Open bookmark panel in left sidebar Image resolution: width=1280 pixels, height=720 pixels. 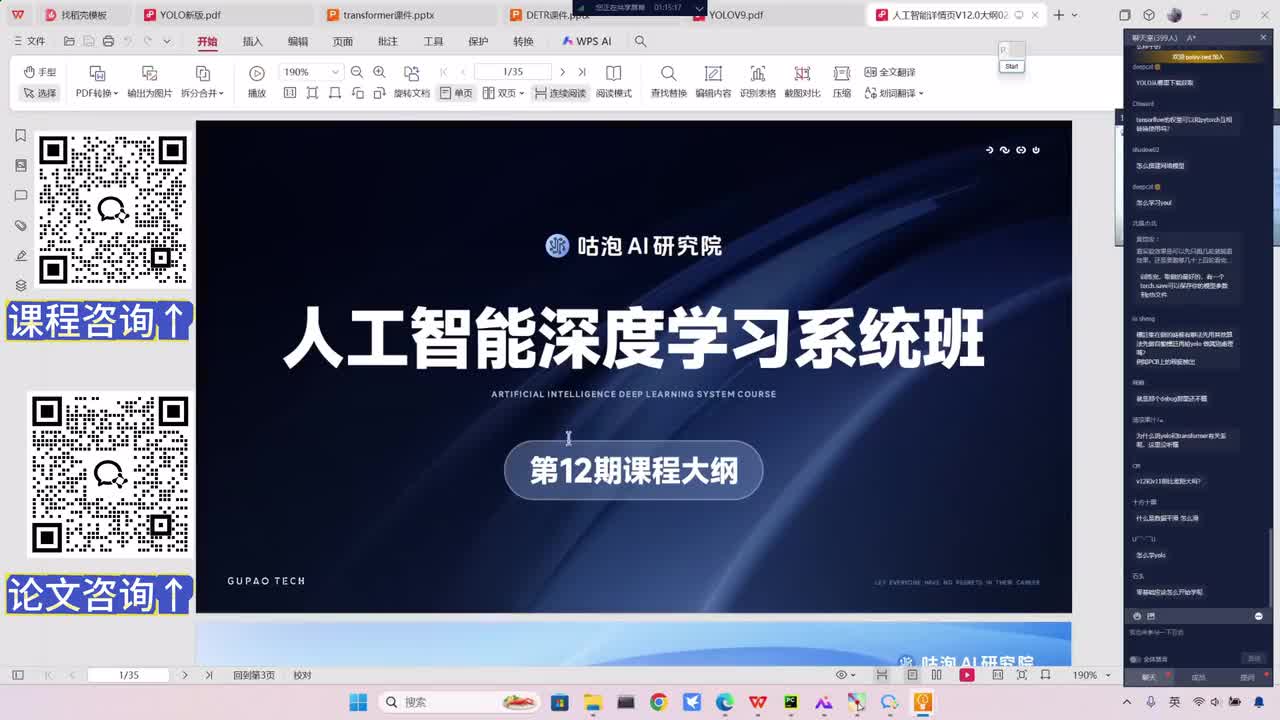[20, 135]
